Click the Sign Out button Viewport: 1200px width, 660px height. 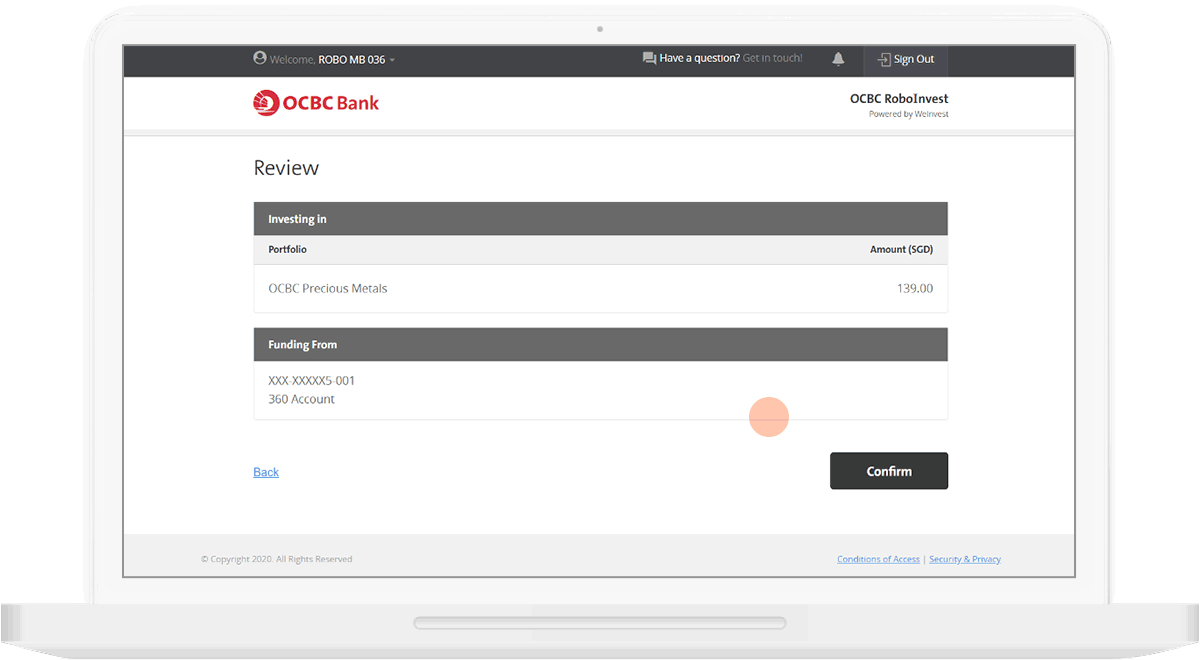(x=906, y=60)
